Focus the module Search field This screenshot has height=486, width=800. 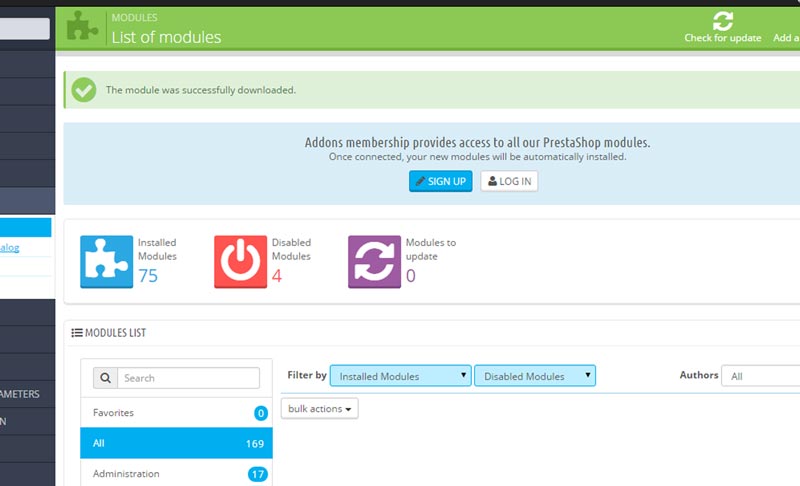pyautogui.click(x=188, y=378)
